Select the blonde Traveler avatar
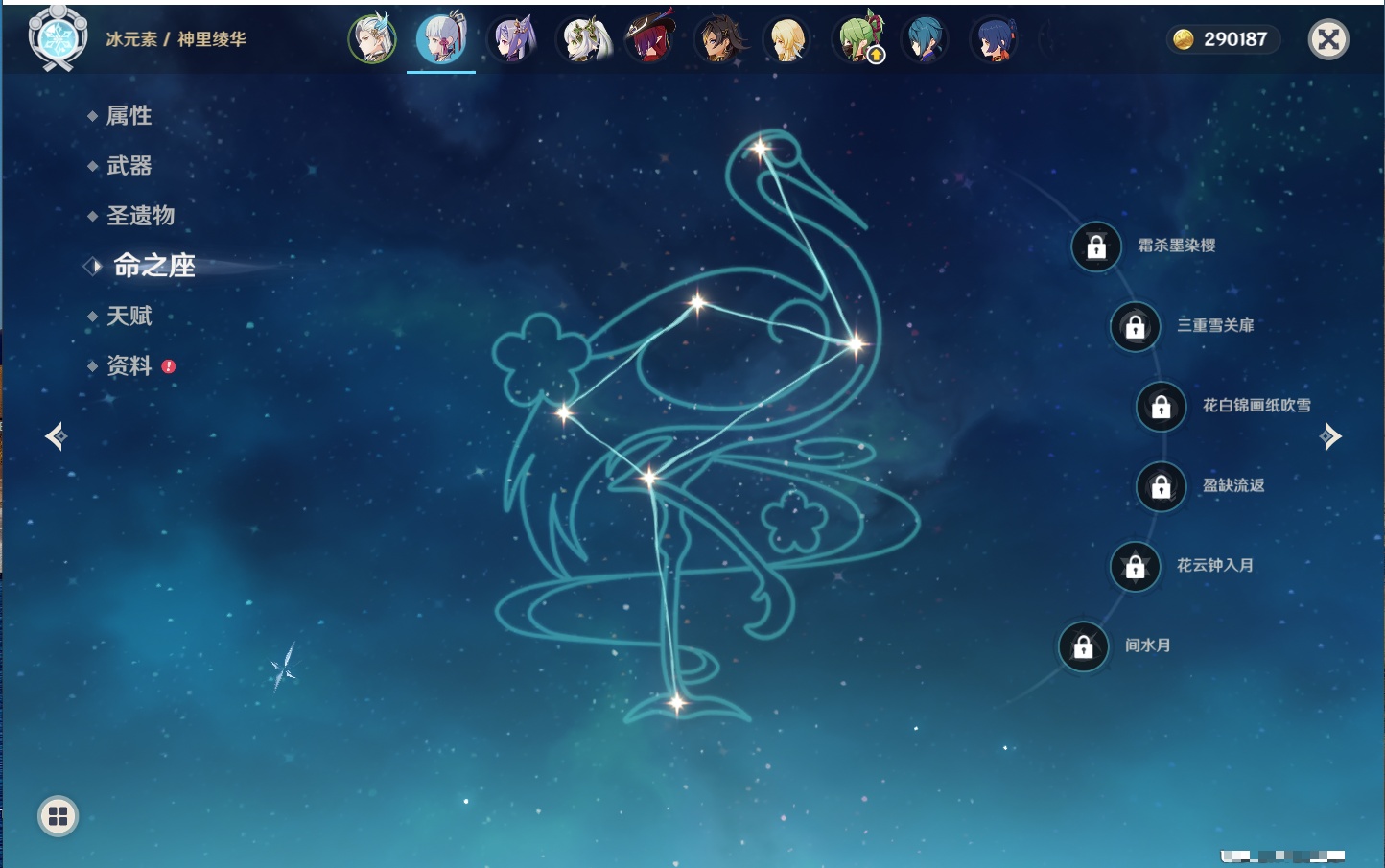The width and height of the screenshot is (1385, 868). (x=788, y=39)
